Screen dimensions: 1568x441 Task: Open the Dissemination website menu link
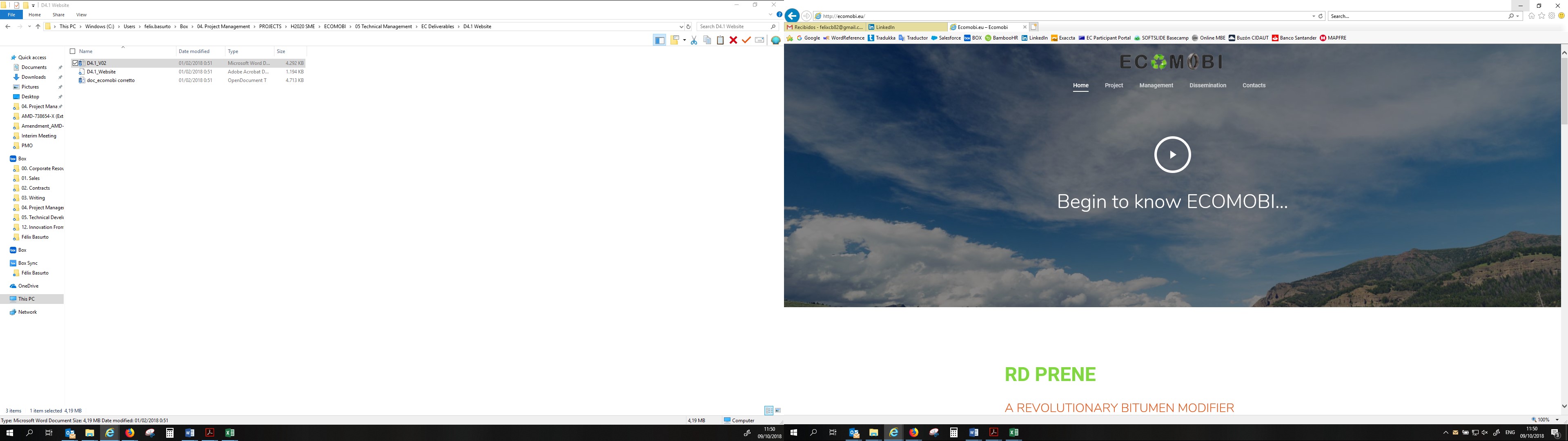1207,86
